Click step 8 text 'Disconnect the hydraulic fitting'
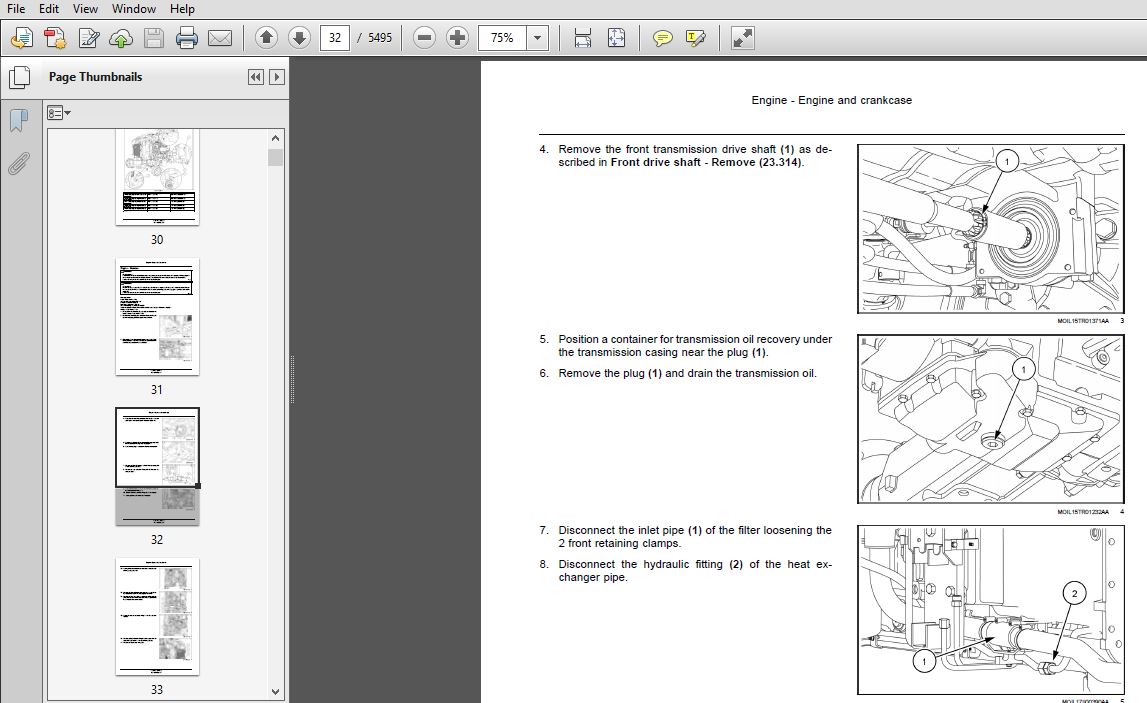1147x703 pixels. pyautogui.click(x=640, y=564)
